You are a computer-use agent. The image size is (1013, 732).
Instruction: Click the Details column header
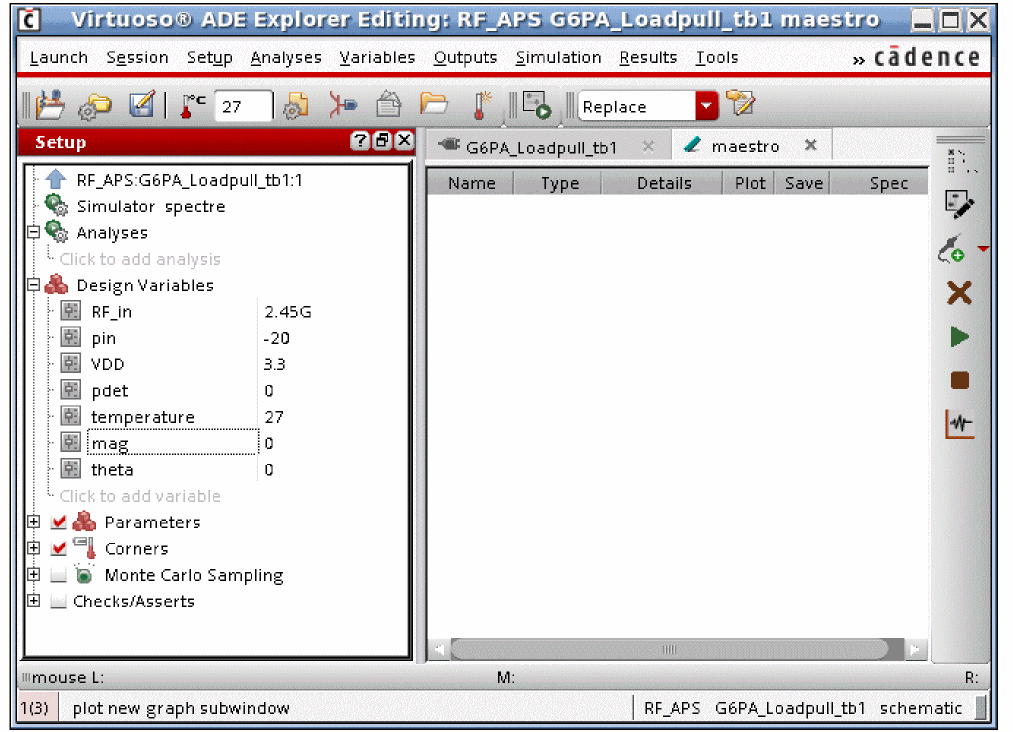pos(663,183)
